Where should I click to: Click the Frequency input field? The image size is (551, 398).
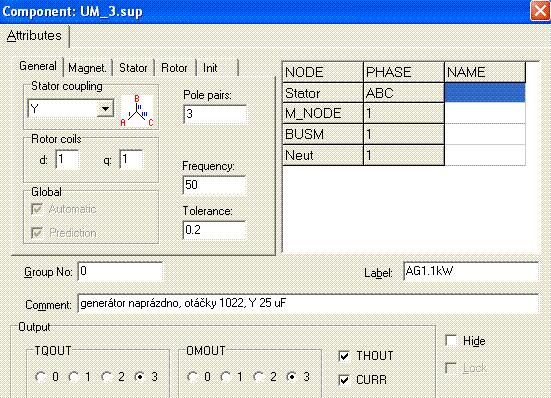(214, 185)
